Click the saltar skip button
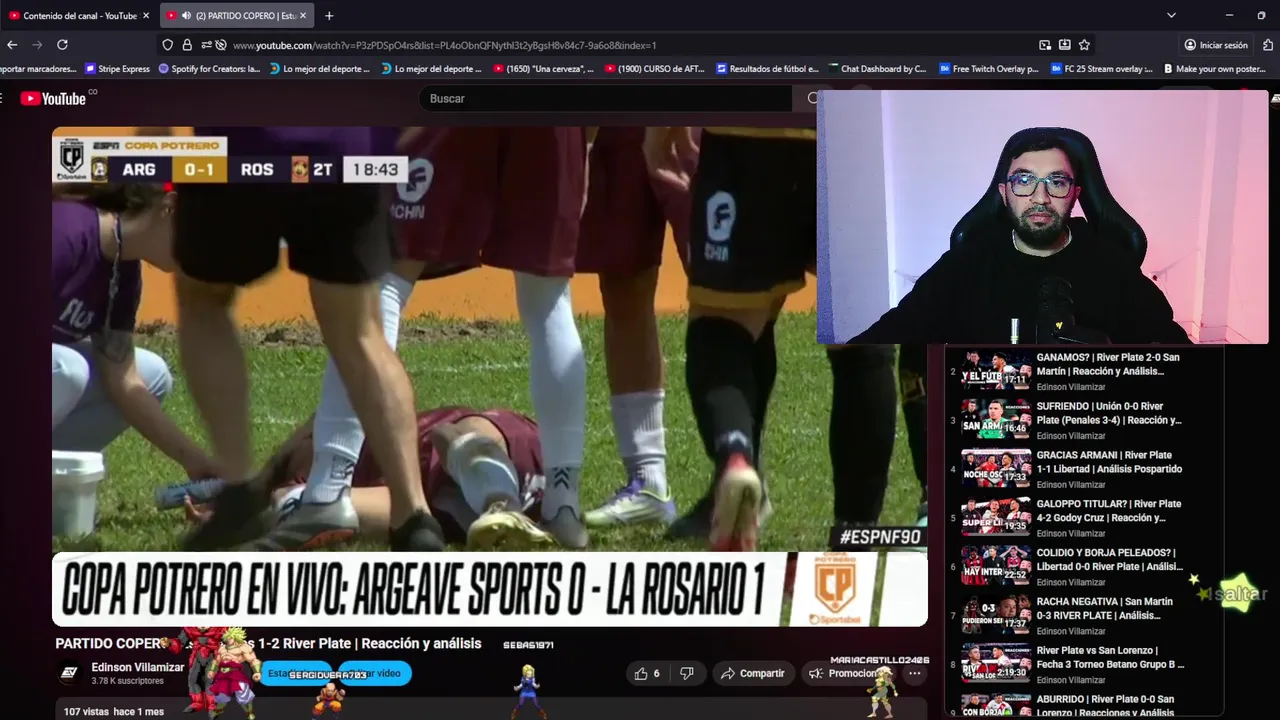The image size is (1280, 720). coord(1239,594)
